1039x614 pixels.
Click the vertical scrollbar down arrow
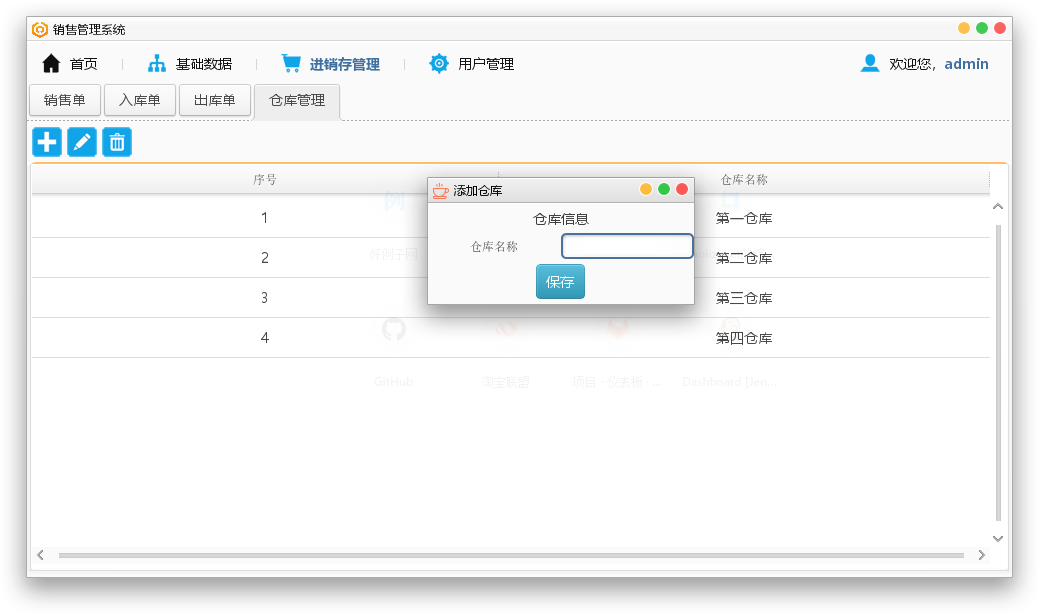998,538
